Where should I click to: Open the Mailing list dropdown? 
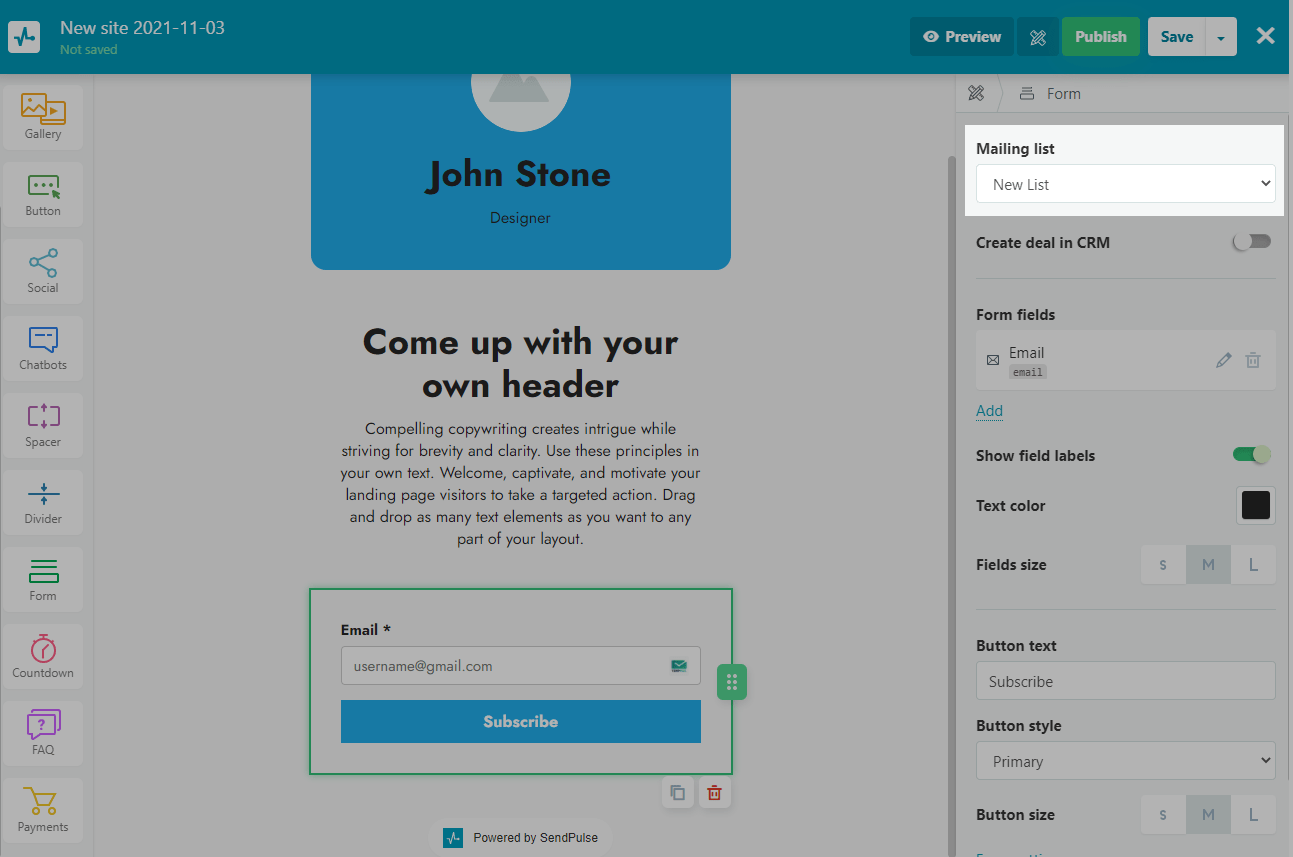1126,184
